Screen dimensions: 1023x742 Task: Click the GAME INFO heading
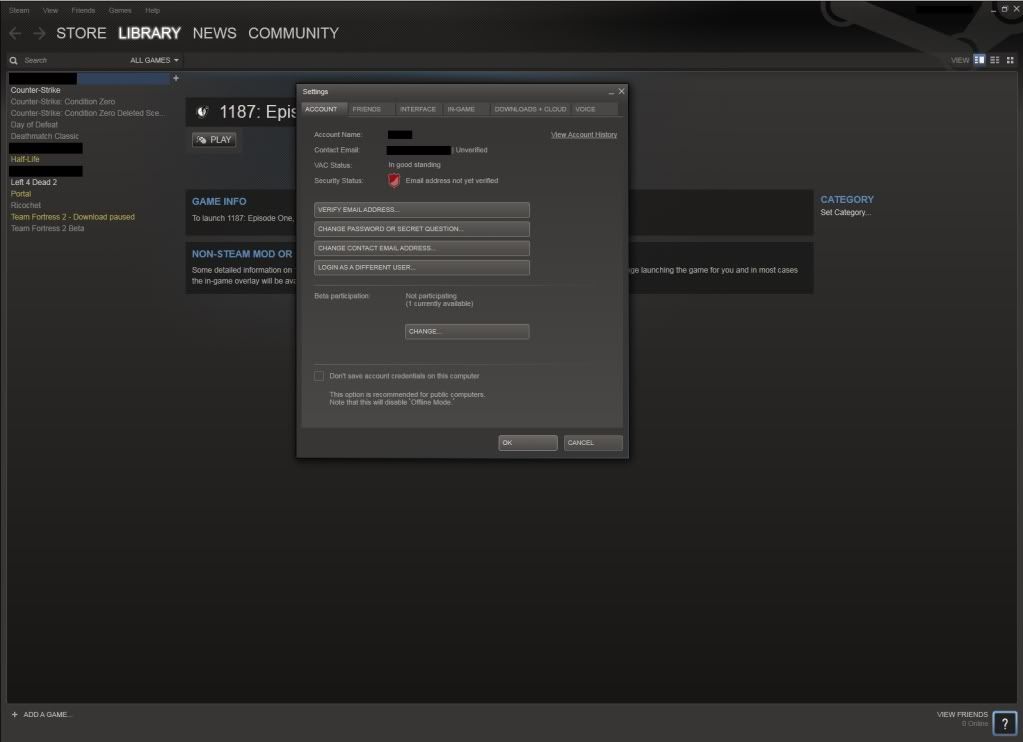pyautogui.click(x=219, y=202)
